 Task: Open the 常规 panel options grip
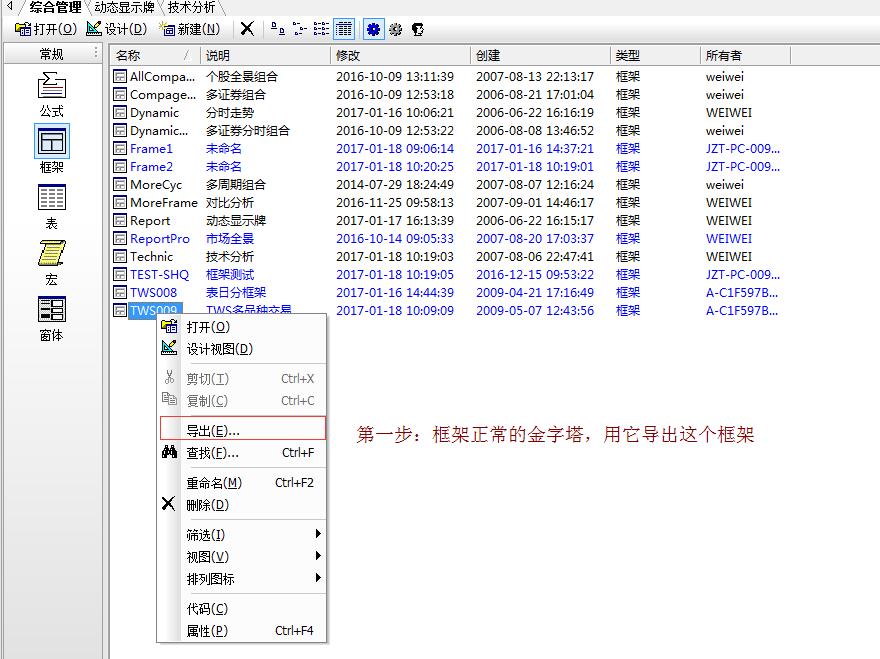click(x=96, y=53)
